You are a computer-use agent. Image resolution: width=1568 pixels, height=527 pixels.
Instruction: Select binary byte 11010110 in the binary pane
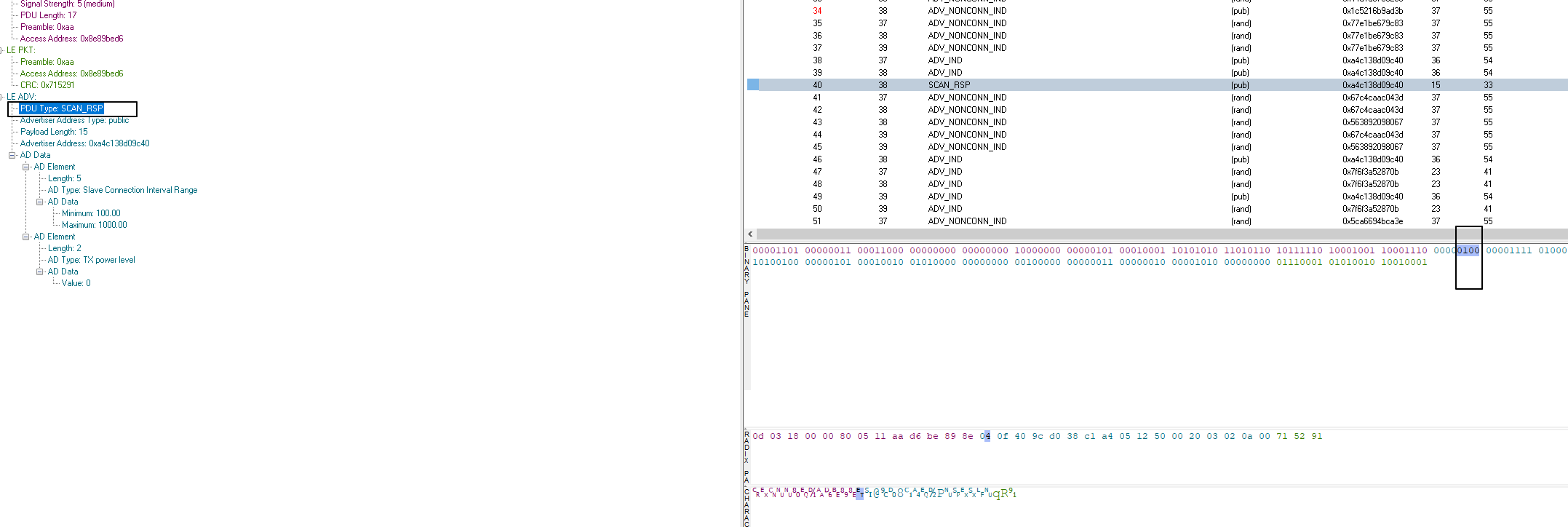[1247, 250]
